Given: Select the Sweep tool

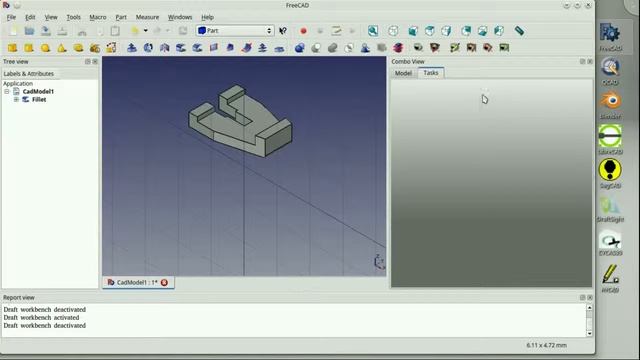Looking at the screenshot, I should coord(246,48).
